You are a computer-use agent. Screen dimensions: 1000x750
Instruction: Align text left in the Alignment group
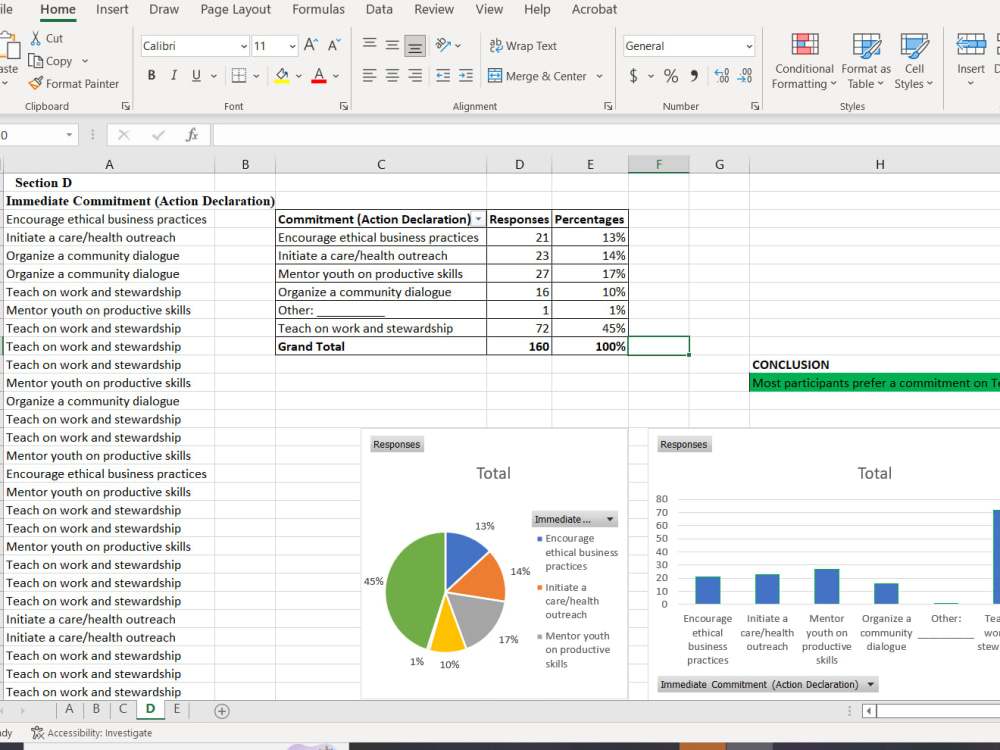tap(369, 76)
